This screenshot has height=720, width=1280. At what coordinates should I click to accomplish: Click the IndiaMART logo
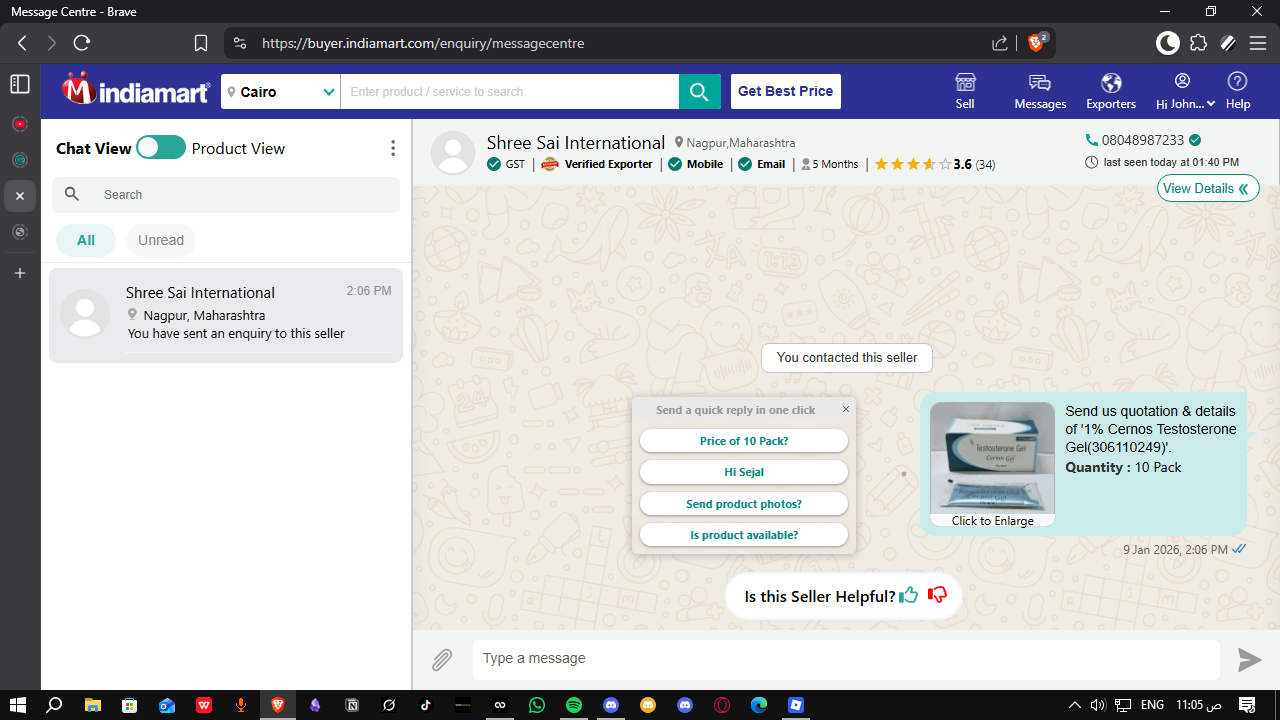135,90
